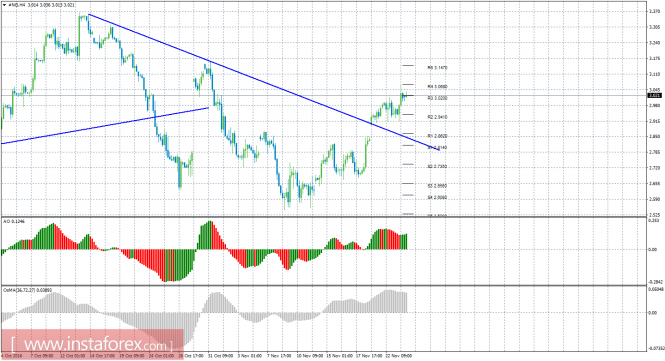This screenshot has height=361, width=665.
Task: Open the chart dropdown arrow beside #NG,H4
Action: tap(4, 6)
